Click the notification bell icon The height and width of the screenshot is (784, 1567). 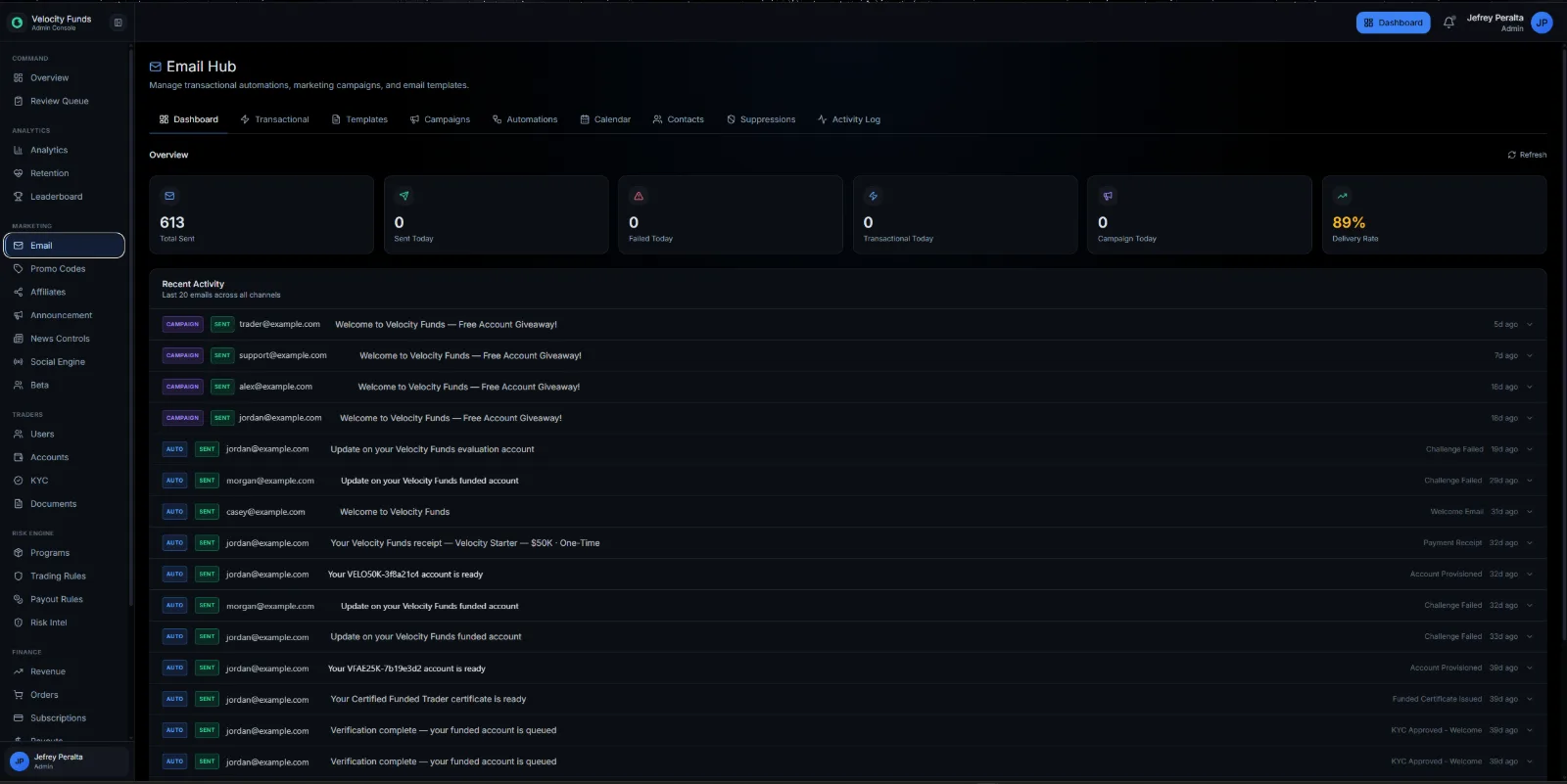1448,23
